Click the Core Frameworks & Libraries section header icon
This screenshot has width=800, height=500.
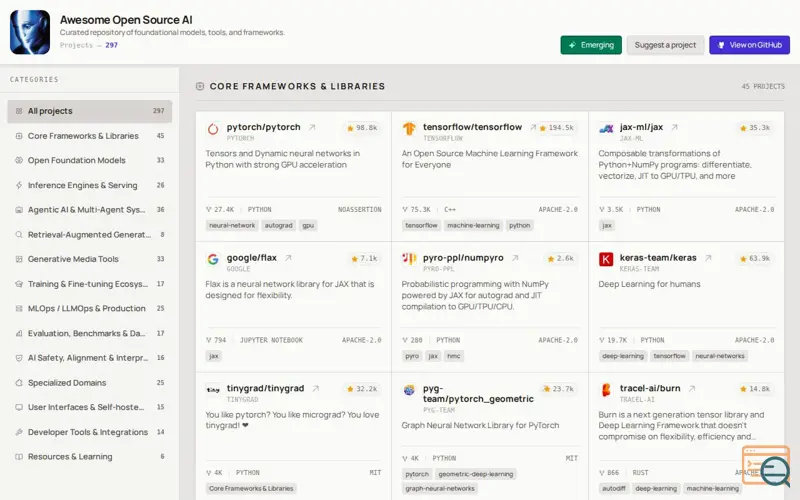(200, 86)
